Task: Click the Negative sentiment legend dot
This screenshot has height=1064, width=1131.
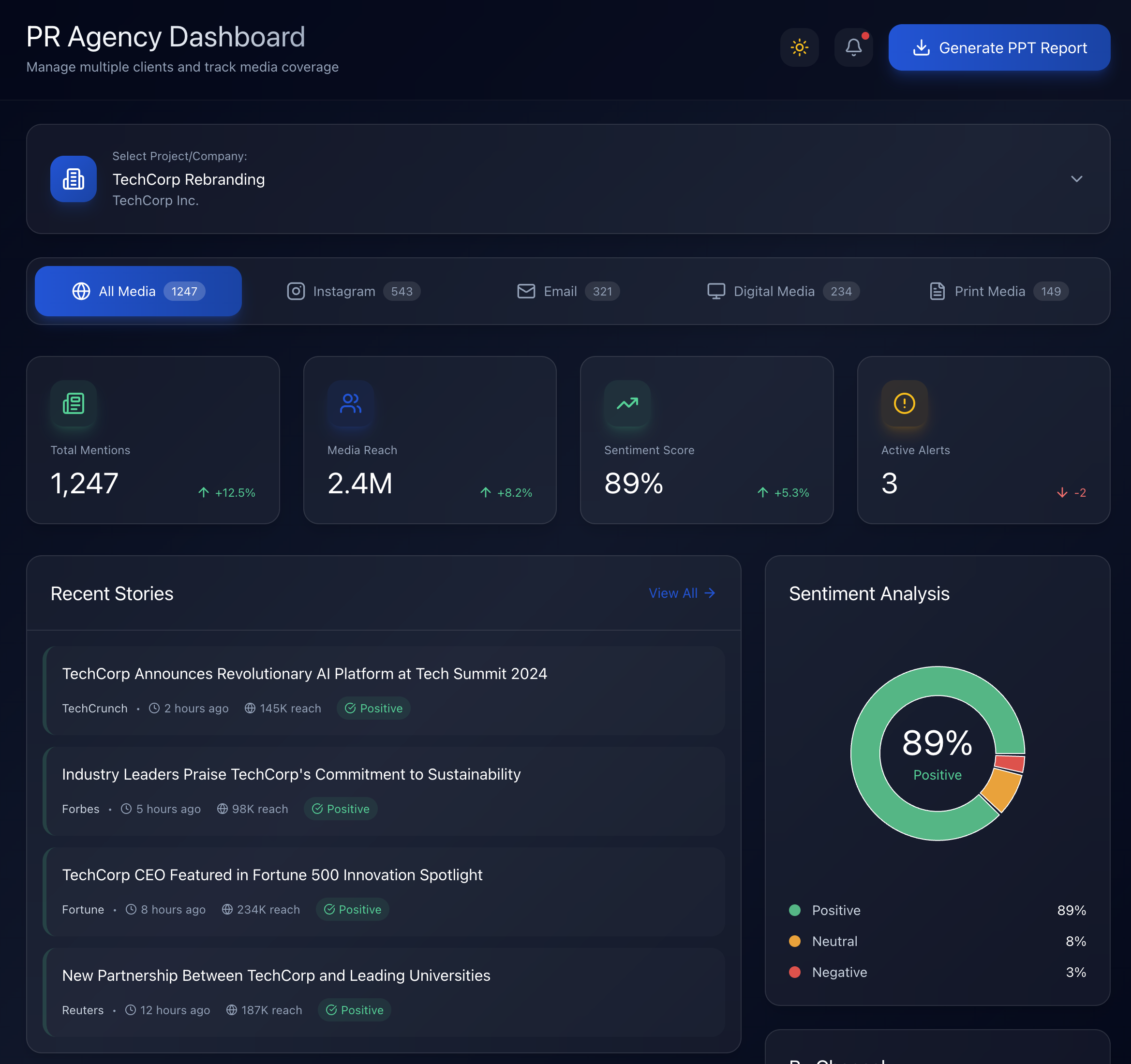Action: tap(795, 973)
